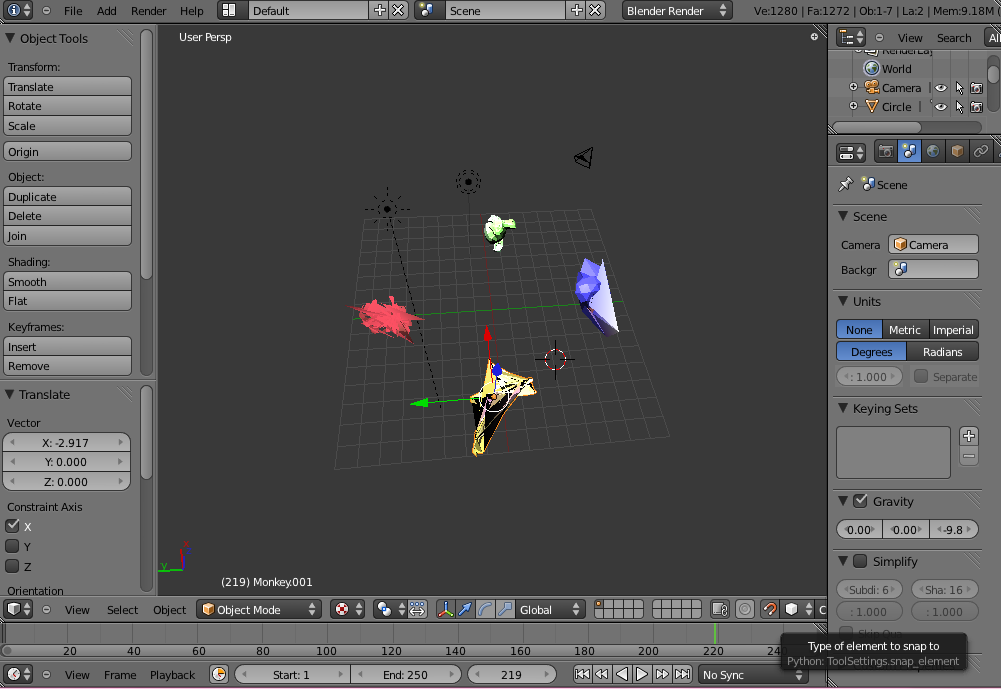The height and width of the screenshot is (689, 1001).
Task: Delete the active screen layout
Action: click(x=398, y=10)
